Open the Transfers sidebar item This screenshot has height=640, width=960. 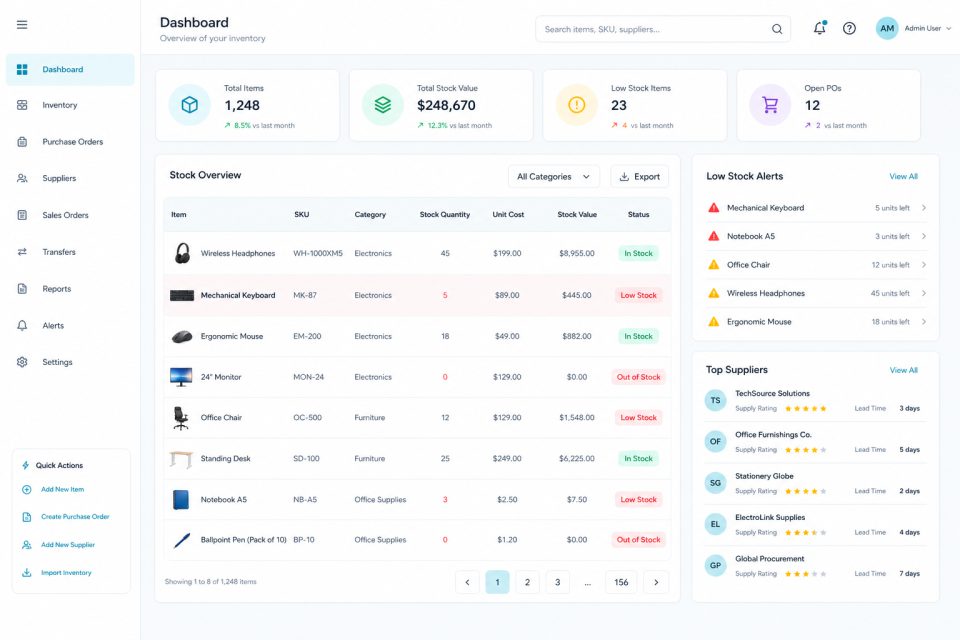pos(70,252)
